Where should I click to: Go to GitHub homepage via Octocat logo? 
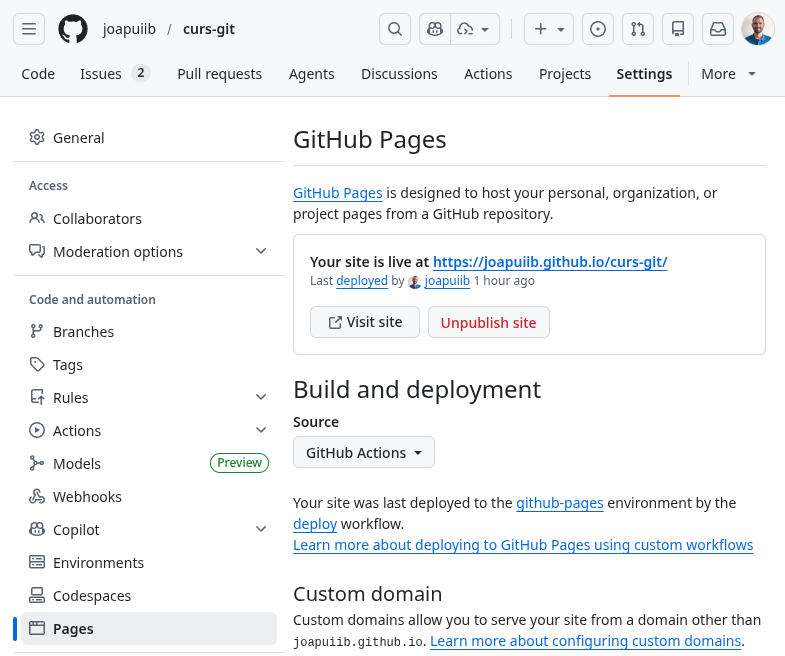73,29
